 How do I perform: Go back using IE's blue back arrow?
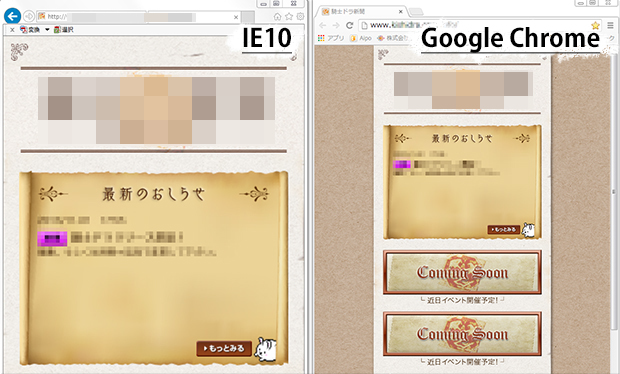click(x=12, y=16)
